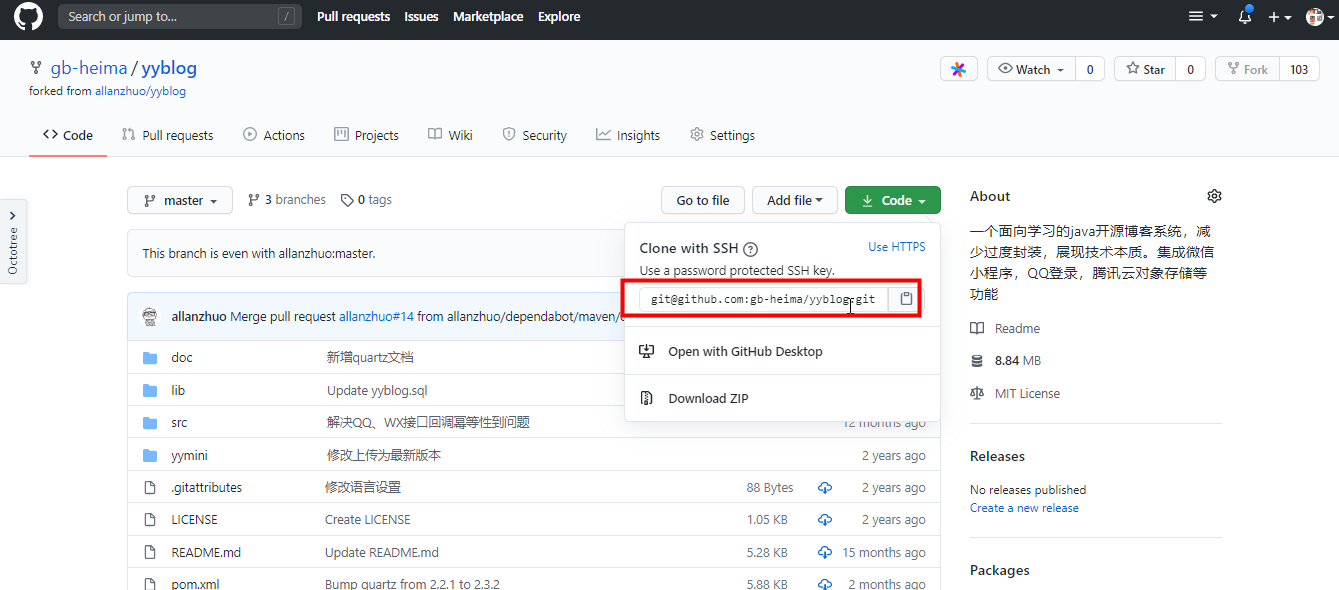
Task: Open the Insights tab
Action: point(628,135)
